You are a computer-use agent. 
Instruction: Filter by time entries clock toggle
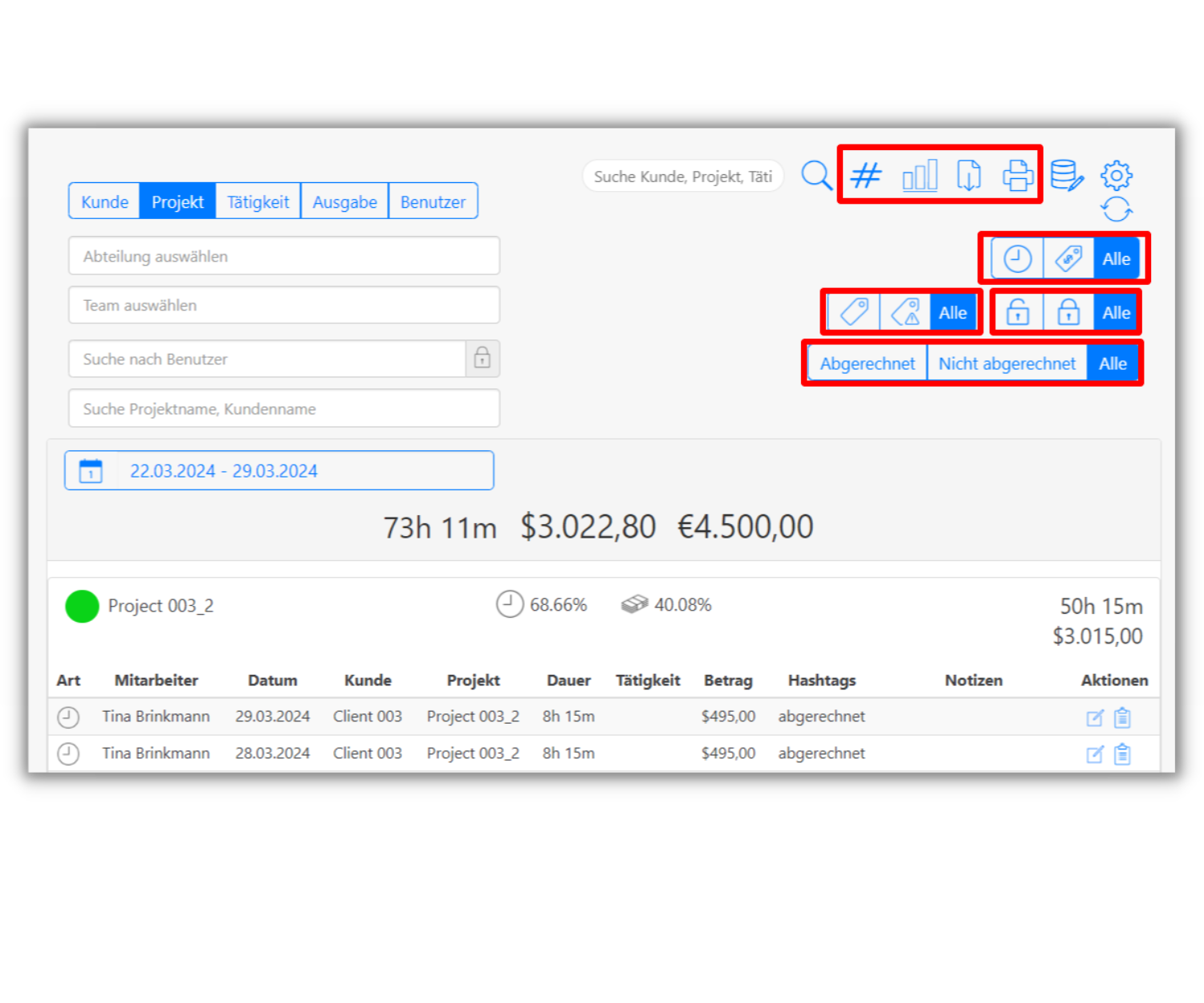[1017, 258]
